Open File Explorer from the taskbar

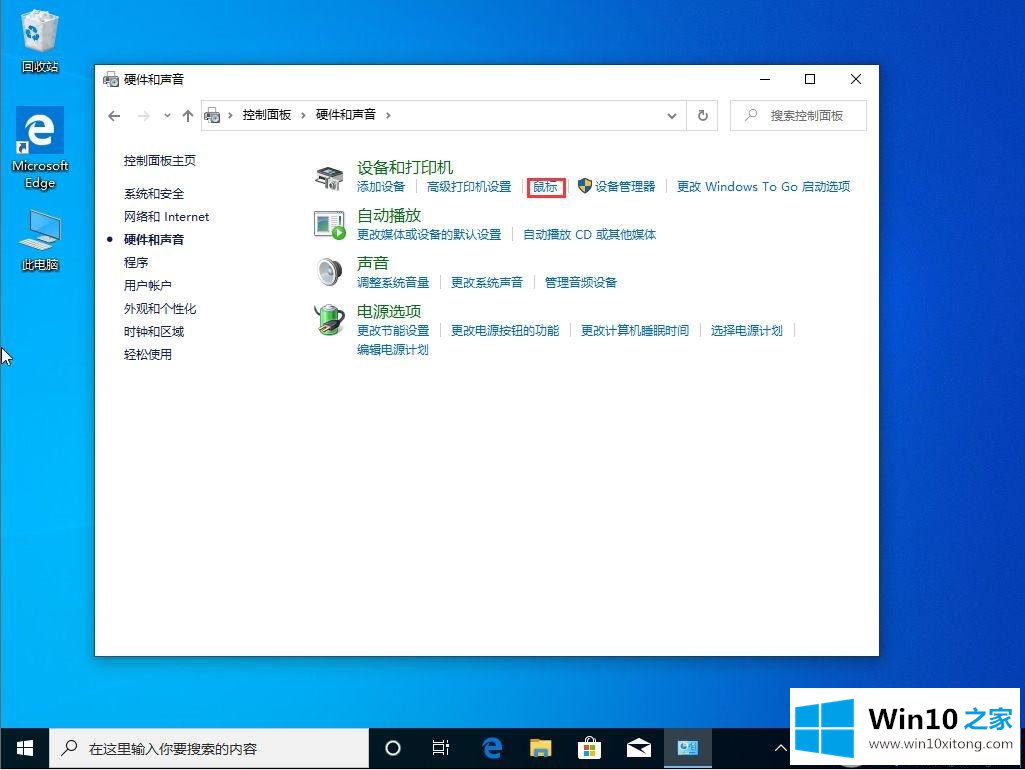pos(541,748)
